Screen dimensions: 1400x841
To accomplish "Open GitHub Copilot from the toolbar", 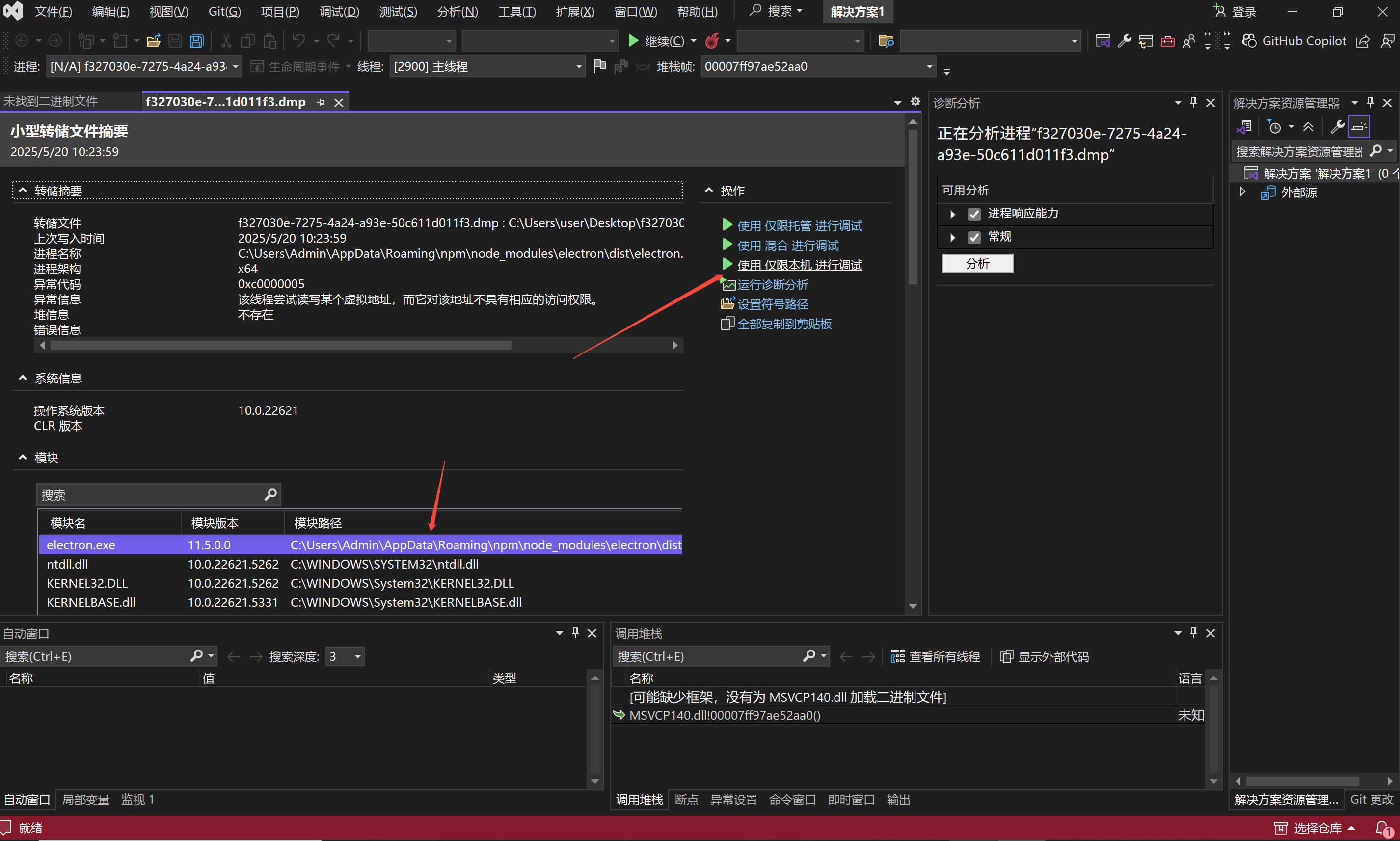I will pos(1294,41).
